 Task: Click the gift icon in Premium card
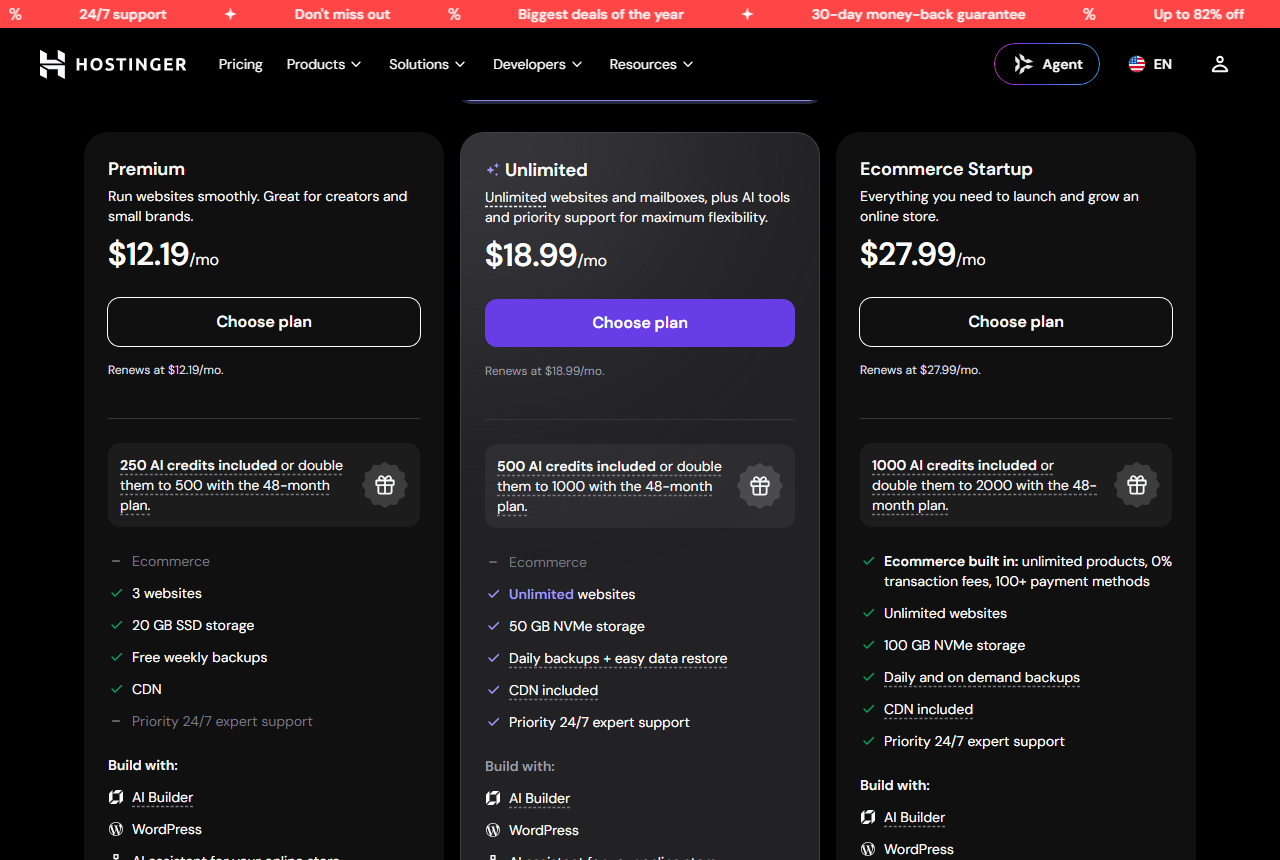pos(385,485)
